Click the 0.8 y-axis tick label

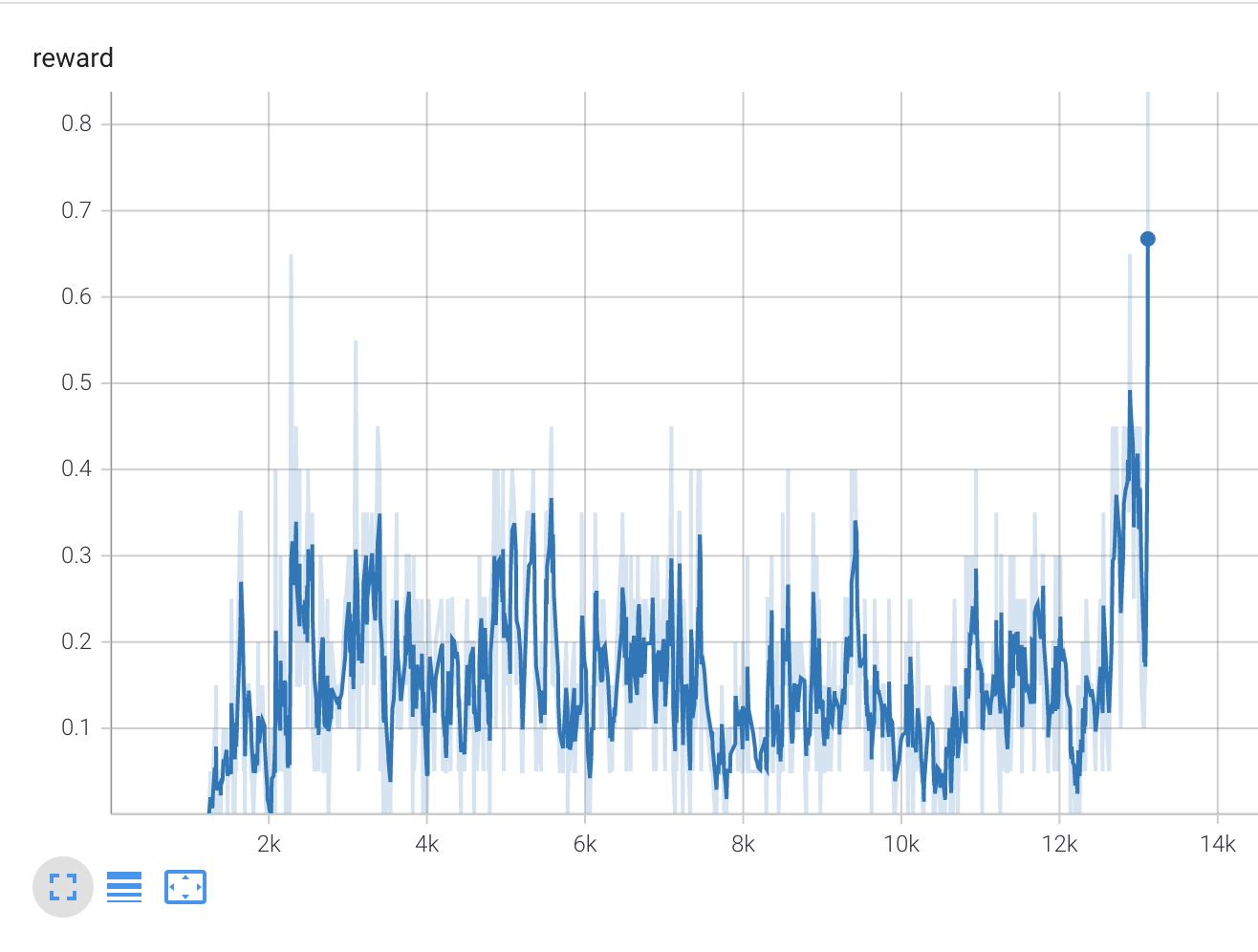coord(76,123)
